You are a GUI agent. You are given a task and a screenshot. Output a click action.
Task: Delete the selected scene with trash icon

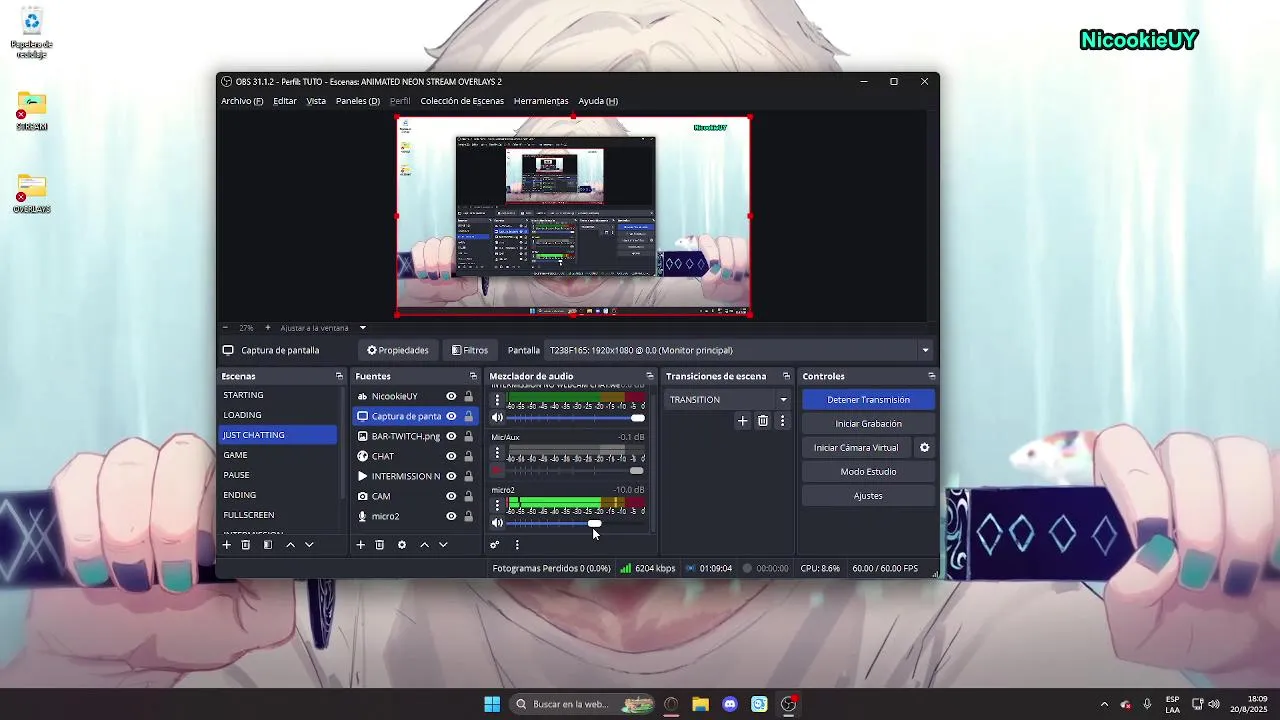246,545
